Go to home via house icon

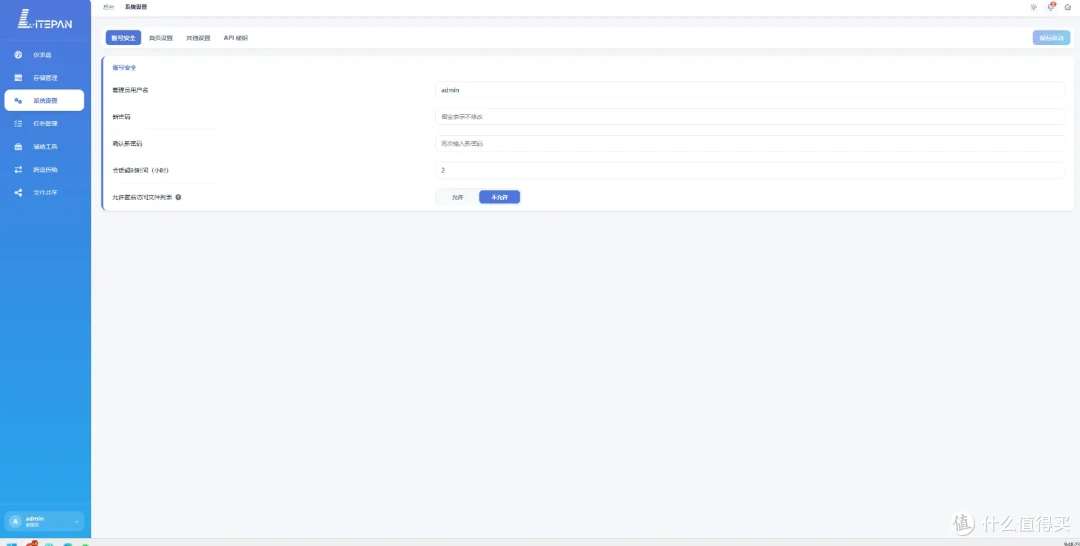coord(1068,7)
